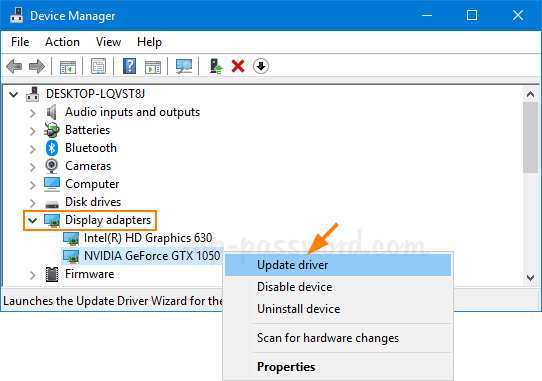This screenshot has height=381, width=542.
Task: Click the Scan for hardware changes monitor icon
Action: 184,66
